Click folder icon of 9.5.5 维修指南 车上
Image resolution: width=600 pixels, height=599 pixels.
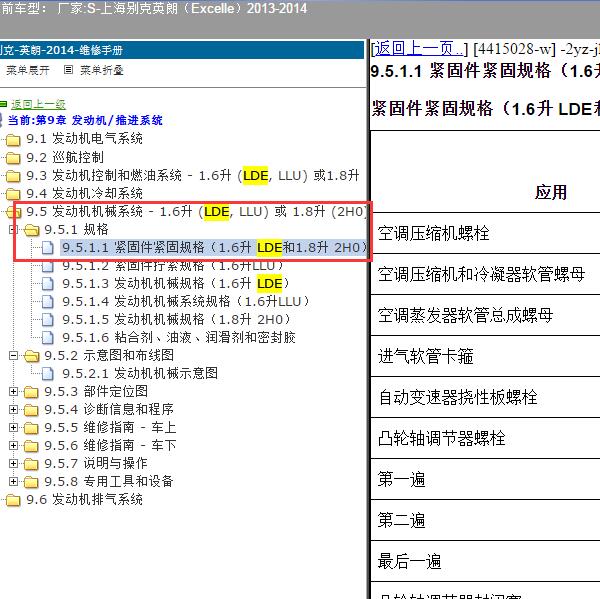coord(31,428)
